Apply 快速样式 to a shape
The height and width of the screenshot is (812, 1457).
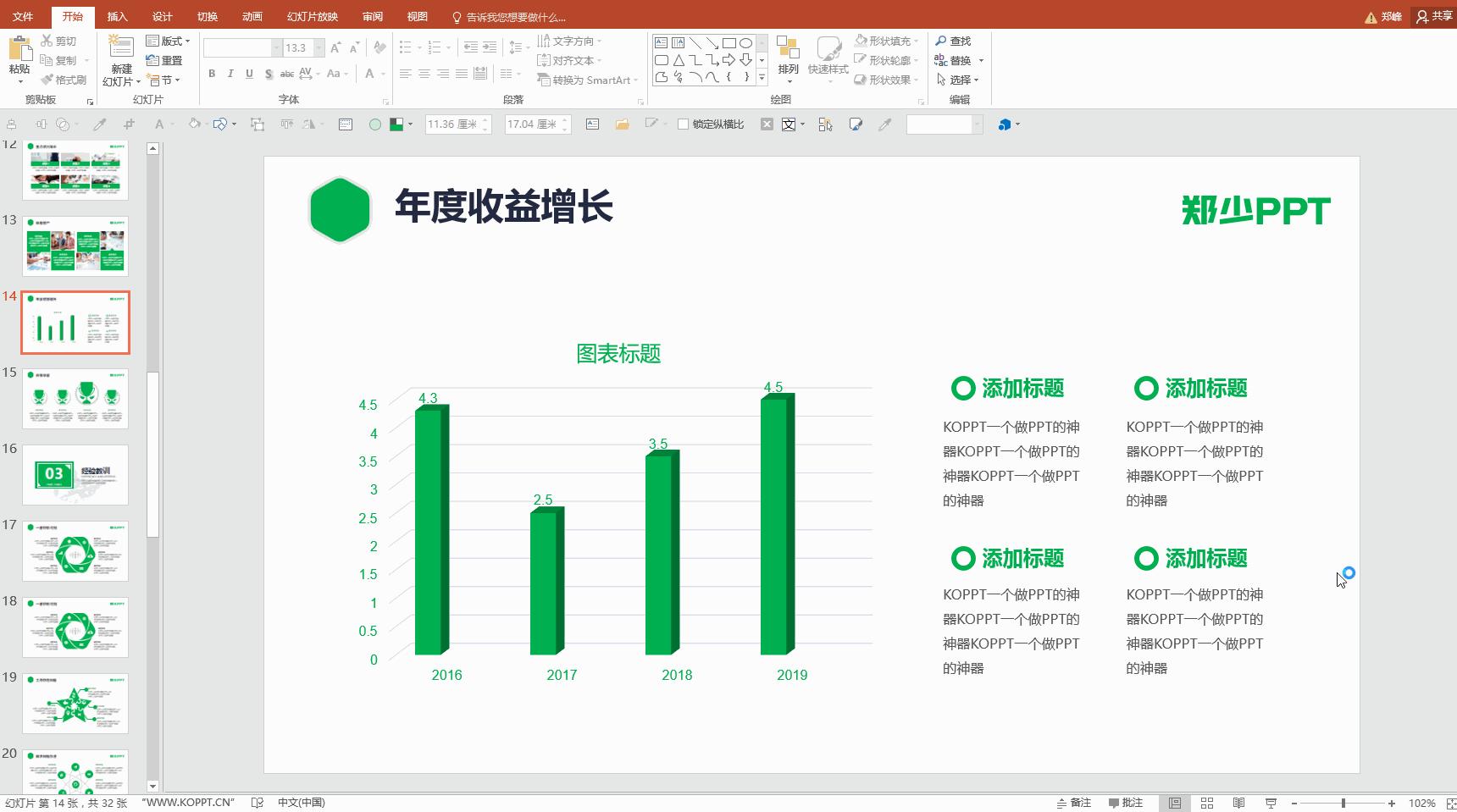[x=828, y=59]
